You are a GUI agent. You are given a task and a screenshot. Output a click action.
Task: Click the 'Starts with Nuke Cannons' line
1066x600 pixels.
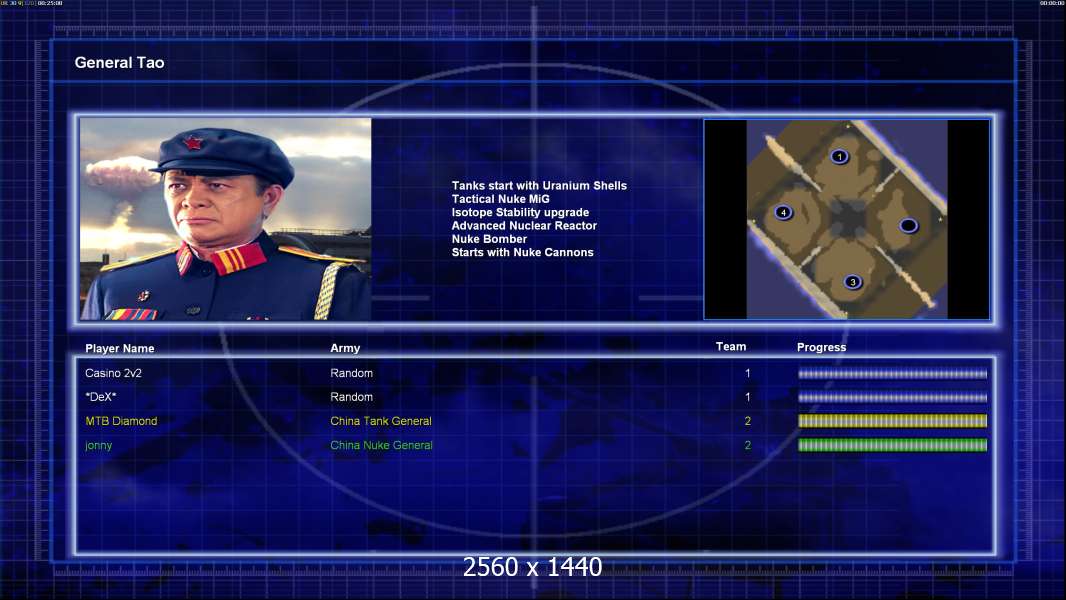point(522,252)
